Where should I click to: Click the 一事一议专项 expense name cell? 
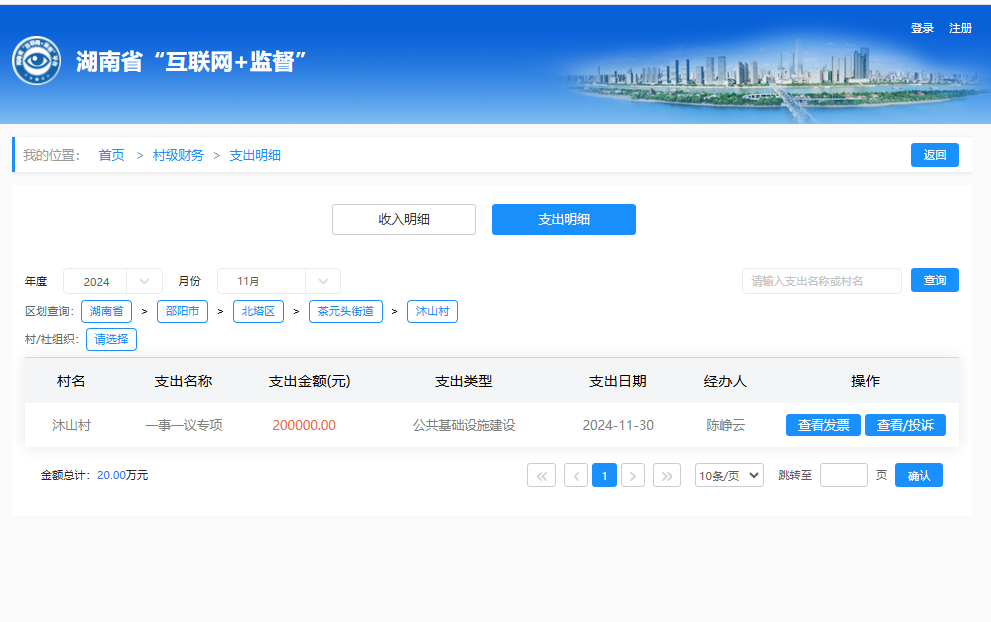183,425
